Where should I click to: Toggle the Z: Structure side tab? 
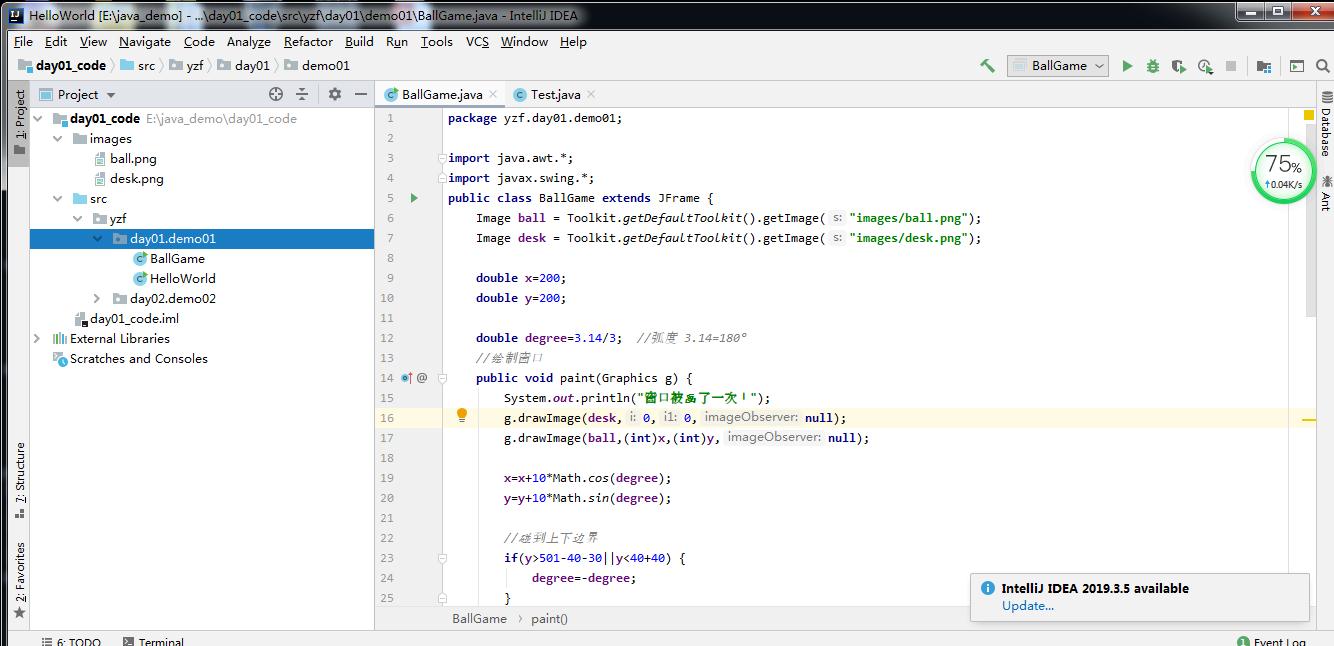(19, 480)
